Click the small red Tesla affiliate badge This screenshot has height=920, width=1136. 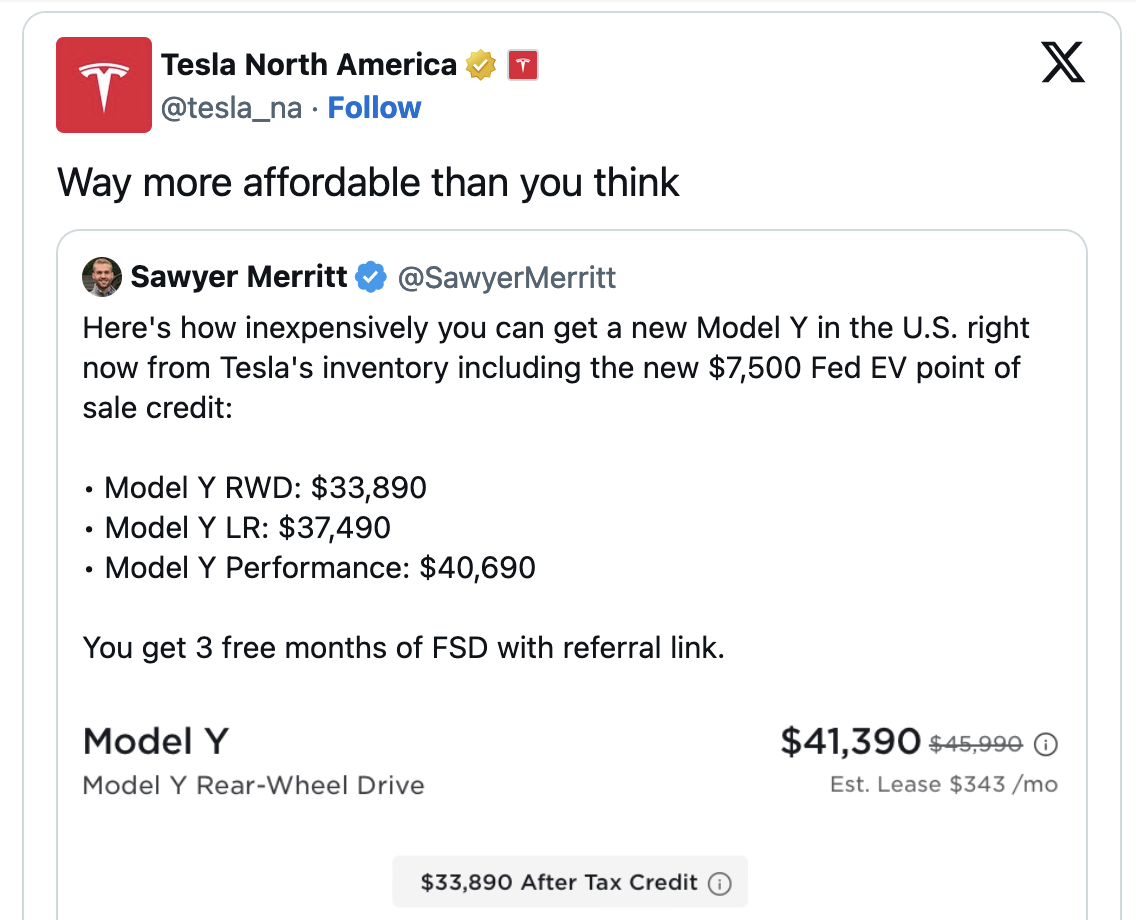pyautogui.click(x=523, y=66)
